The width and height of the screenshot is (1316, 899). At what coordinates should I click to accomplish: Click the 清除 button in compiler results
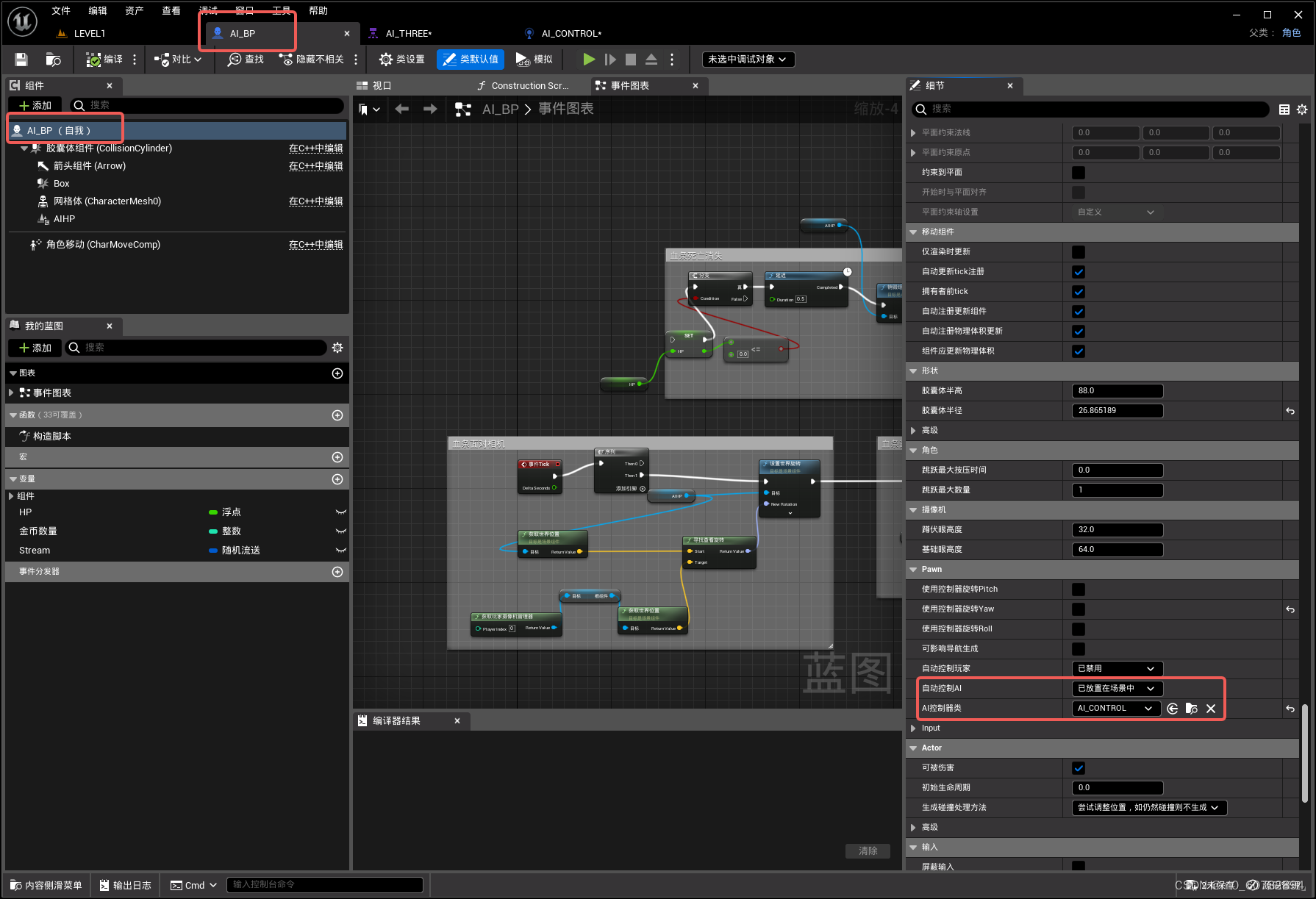[x=868, y=850]
